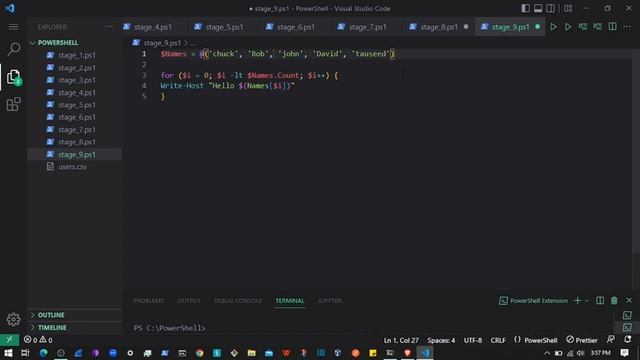Click the feedback icon in status bar
This screenshot has width=640, height=360.
pyautogui.click(x=611, y=340)
